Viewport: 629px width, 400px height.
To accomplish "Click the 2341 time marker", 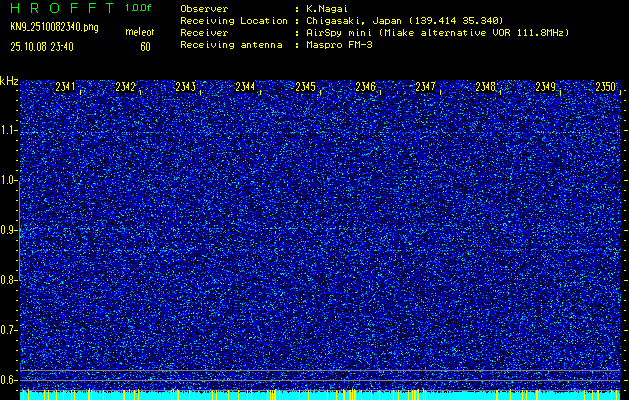I will tap(66, 87).
